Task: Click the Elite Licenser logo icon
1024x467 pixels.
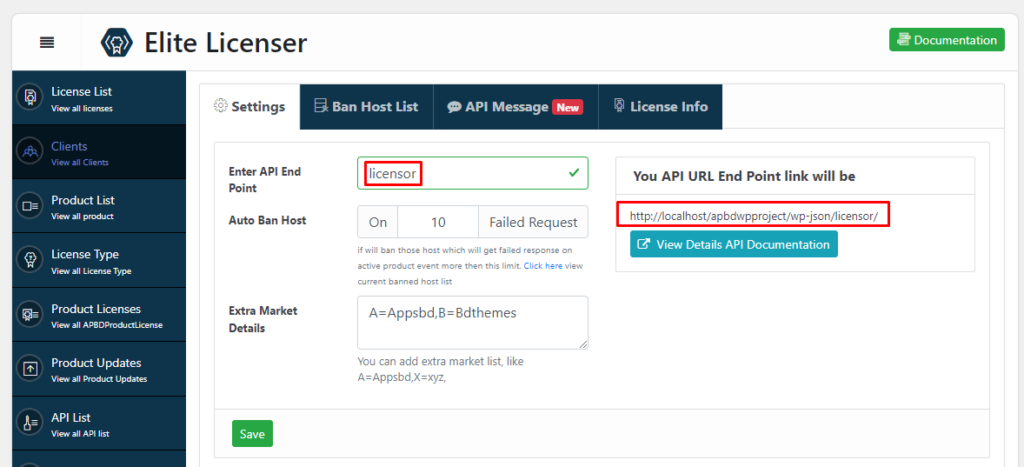Action: [x=116, y=42]
